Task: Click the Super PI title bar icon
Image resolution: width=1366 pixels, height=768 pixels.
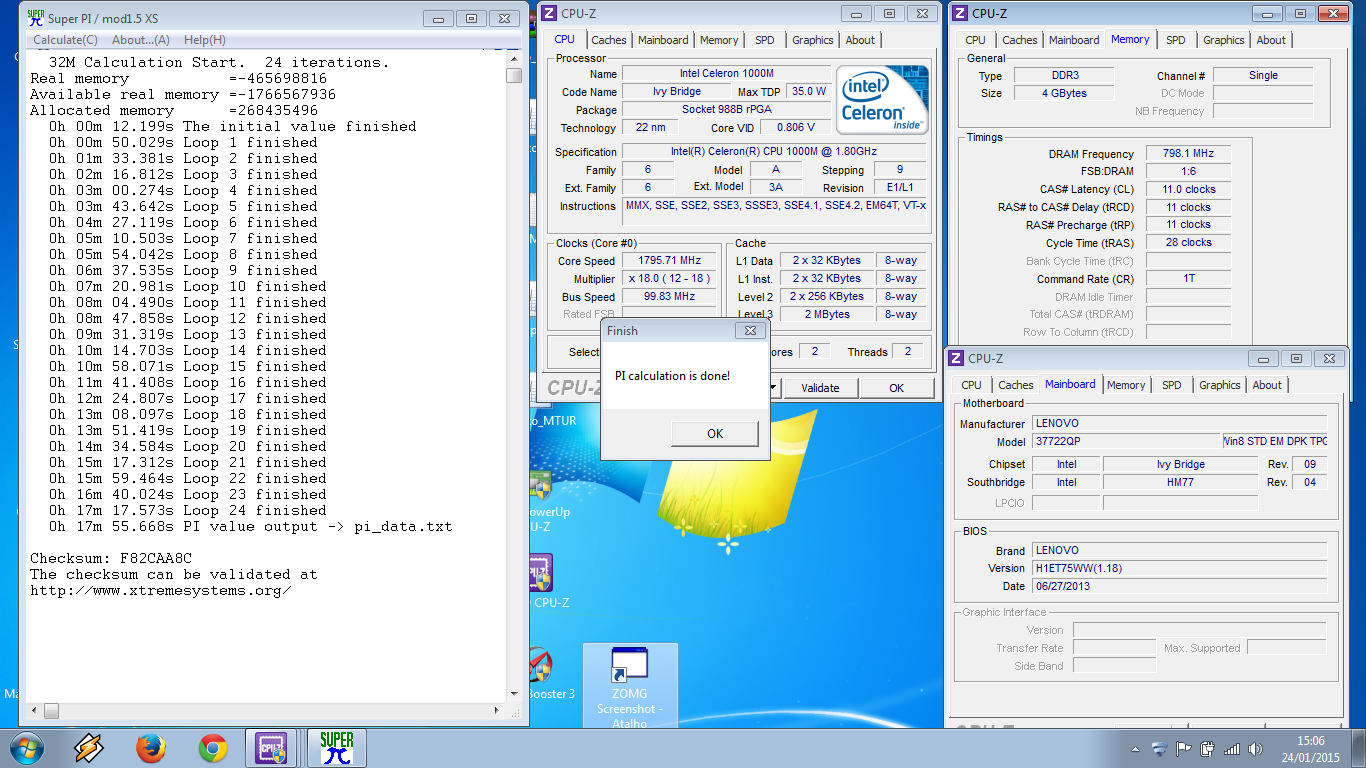Action: [x=36, y=17]
